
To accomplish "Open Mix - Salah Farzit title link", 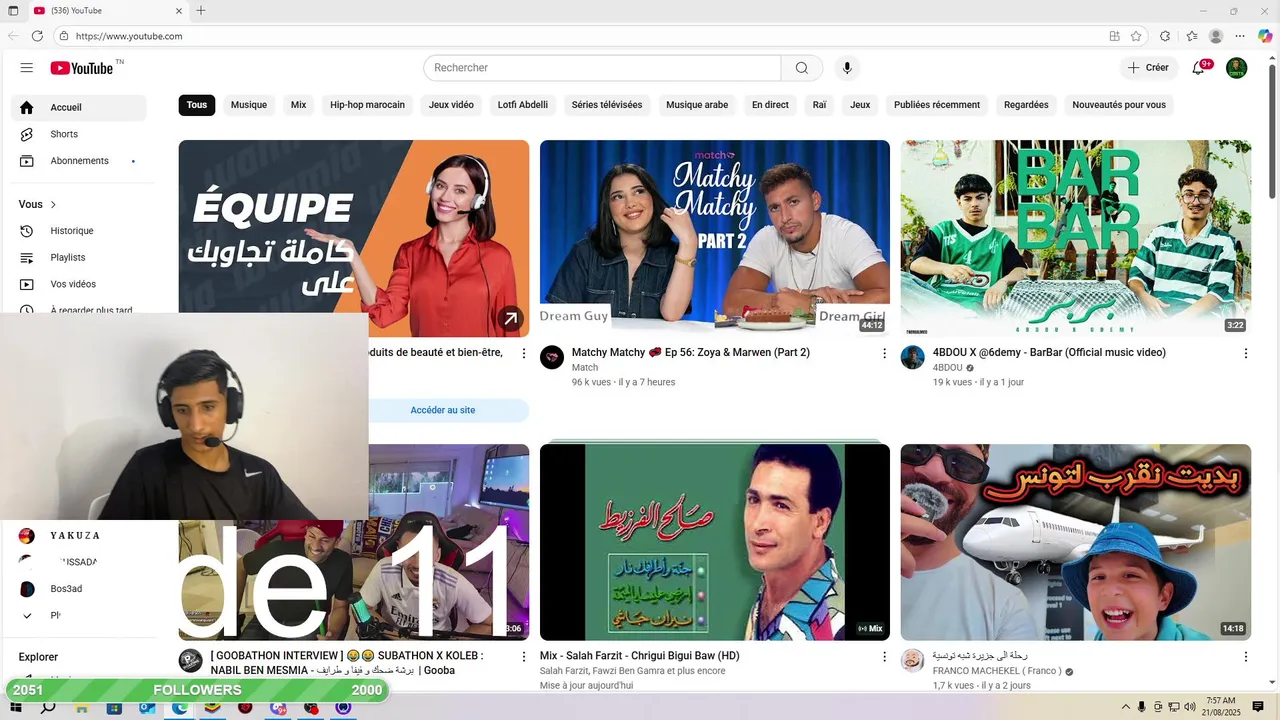I will tap(640, 656).
